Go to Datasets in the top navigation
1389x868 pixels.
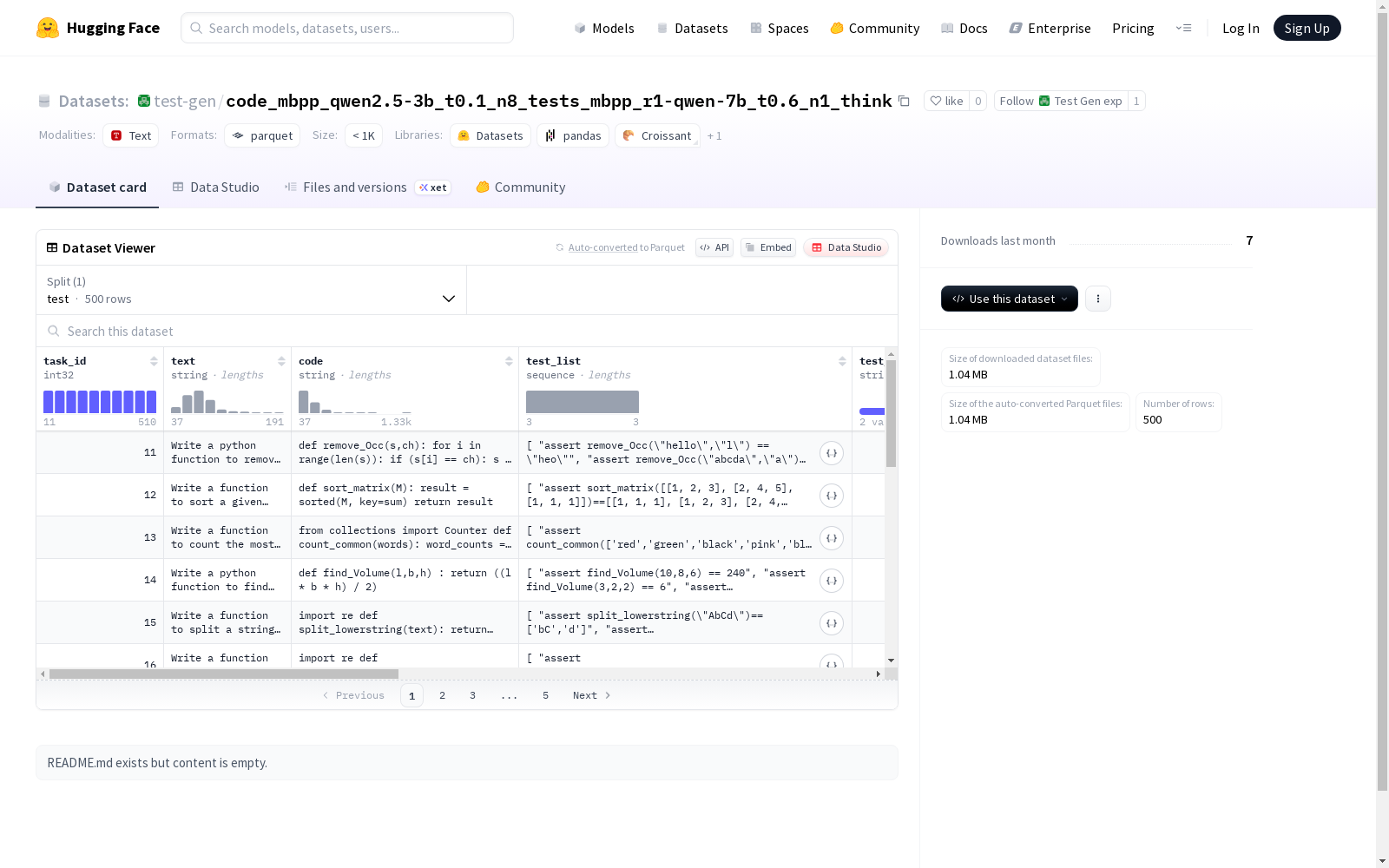point(692,28)
